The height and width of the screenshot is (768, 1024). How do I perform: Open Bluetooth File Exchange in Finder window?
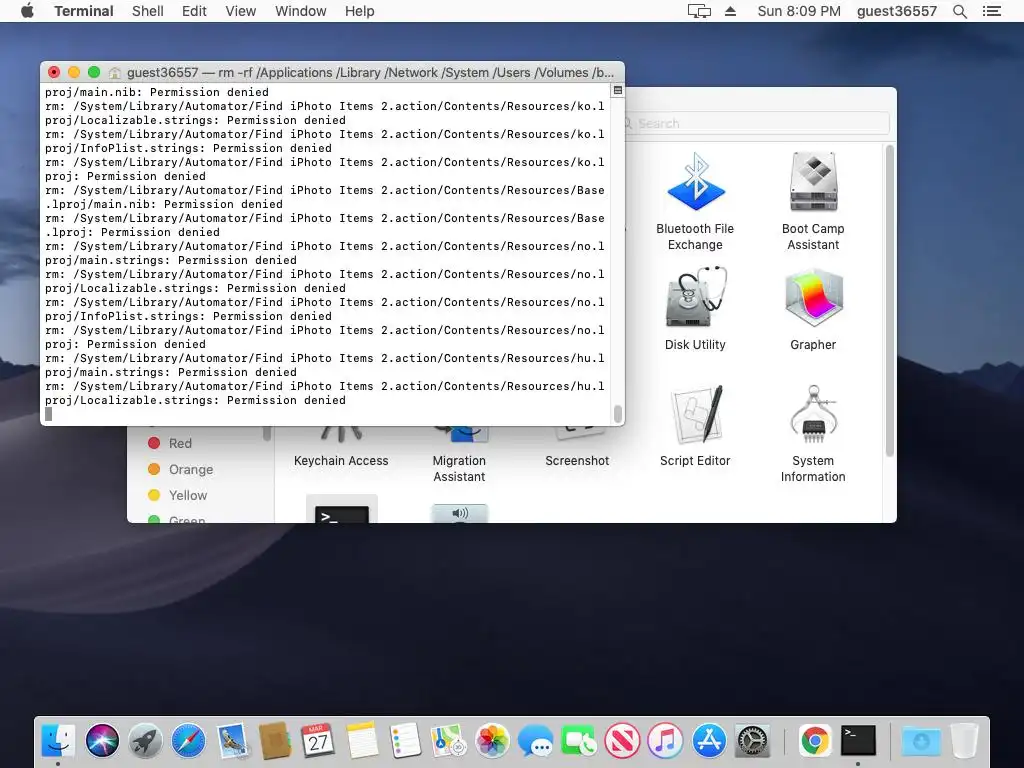coord(695,182)
